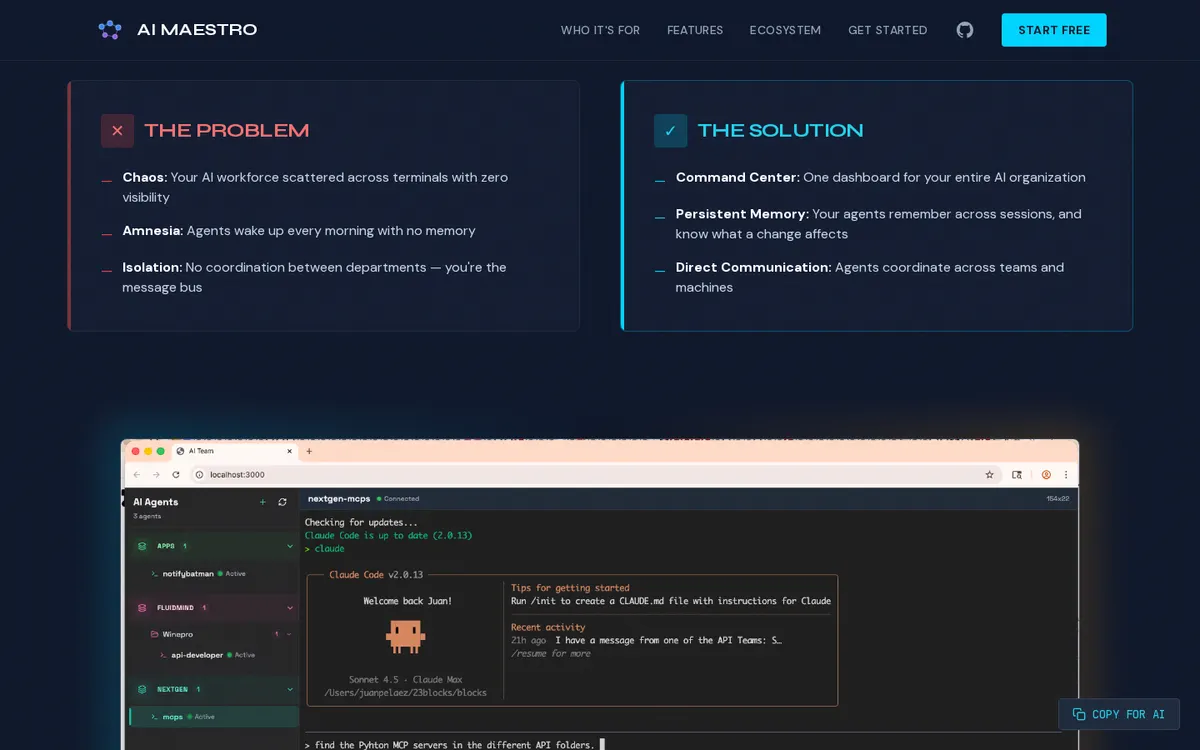Click the checkmark icon beside The Solution
Screen dimensions: 1200x750
tap(670, 131)
